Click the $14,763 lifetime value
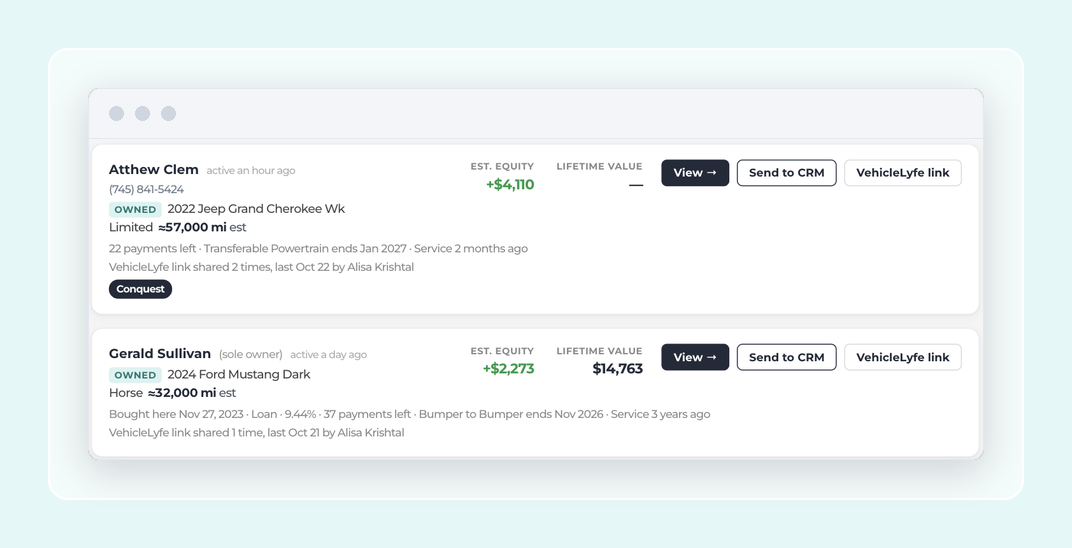1072x548 pixels. click(x=617, y=369)
